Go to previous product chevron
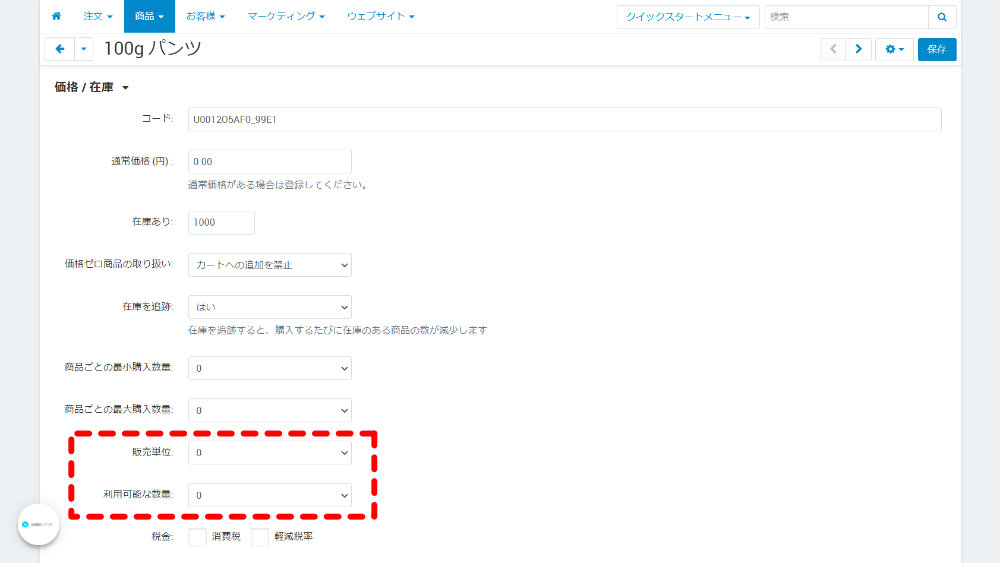 [x=833, y=49]
